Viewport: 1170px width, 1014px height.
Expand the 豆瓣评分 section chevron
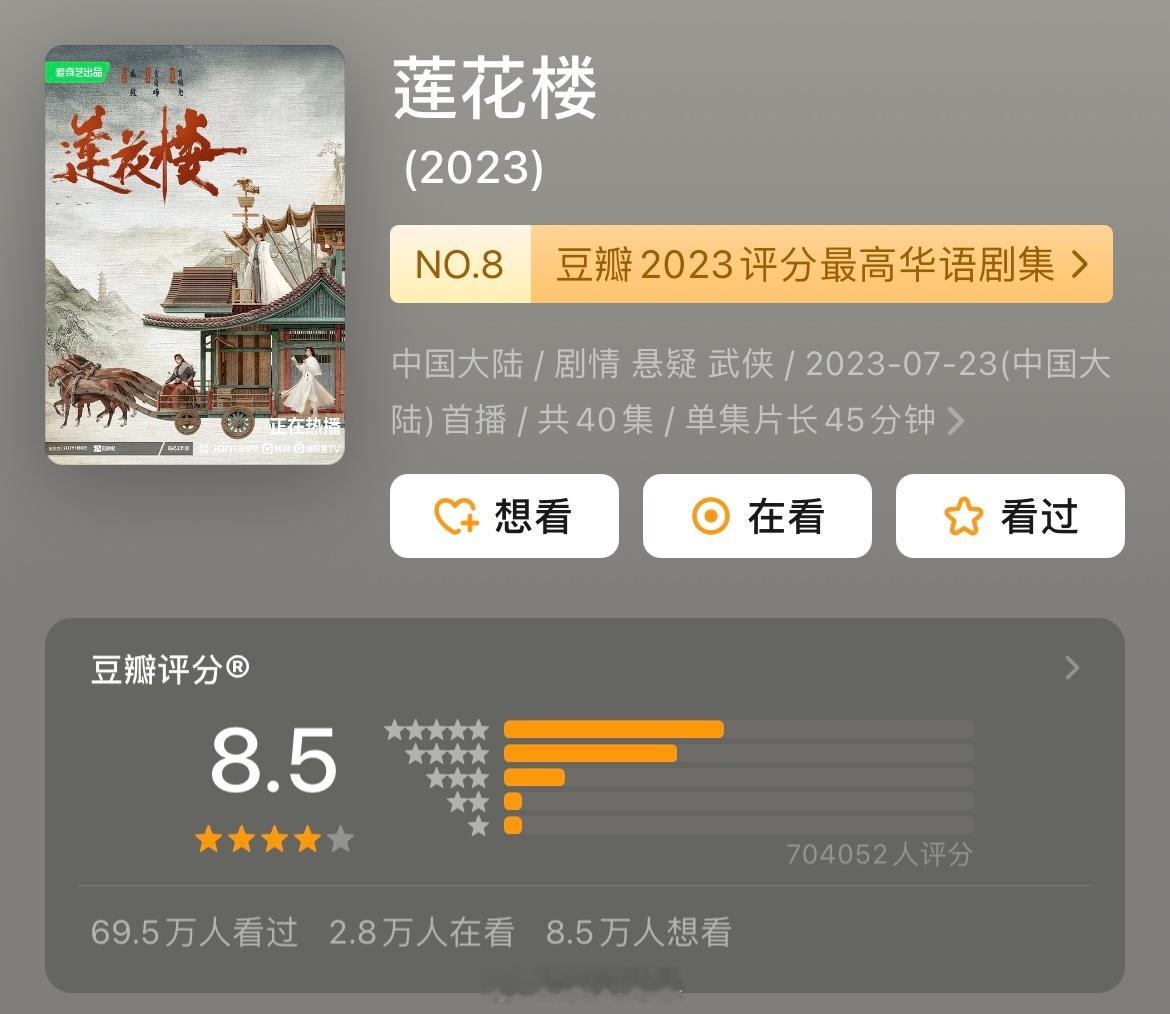(x=1072, y=667)
